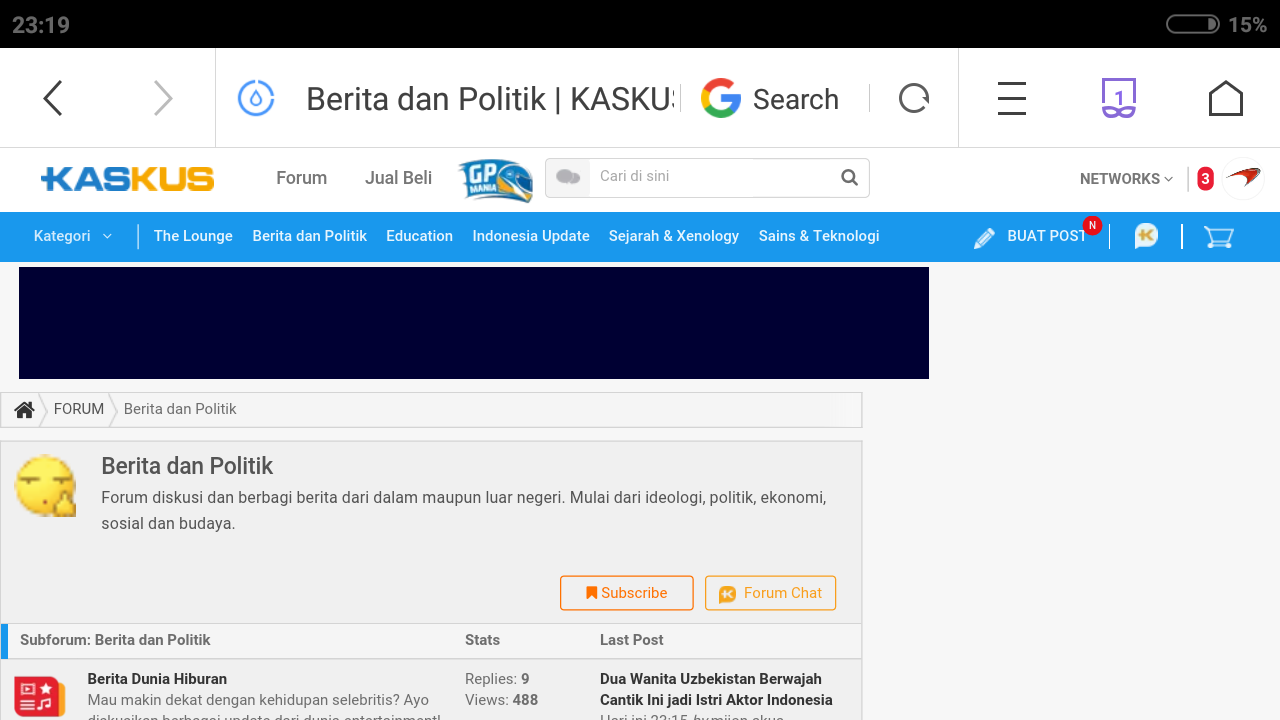Image resolution: width=1280 pixels, height=720 pixels.
Task: Select Berita dan Politik in nav bar
Action: 309,236
